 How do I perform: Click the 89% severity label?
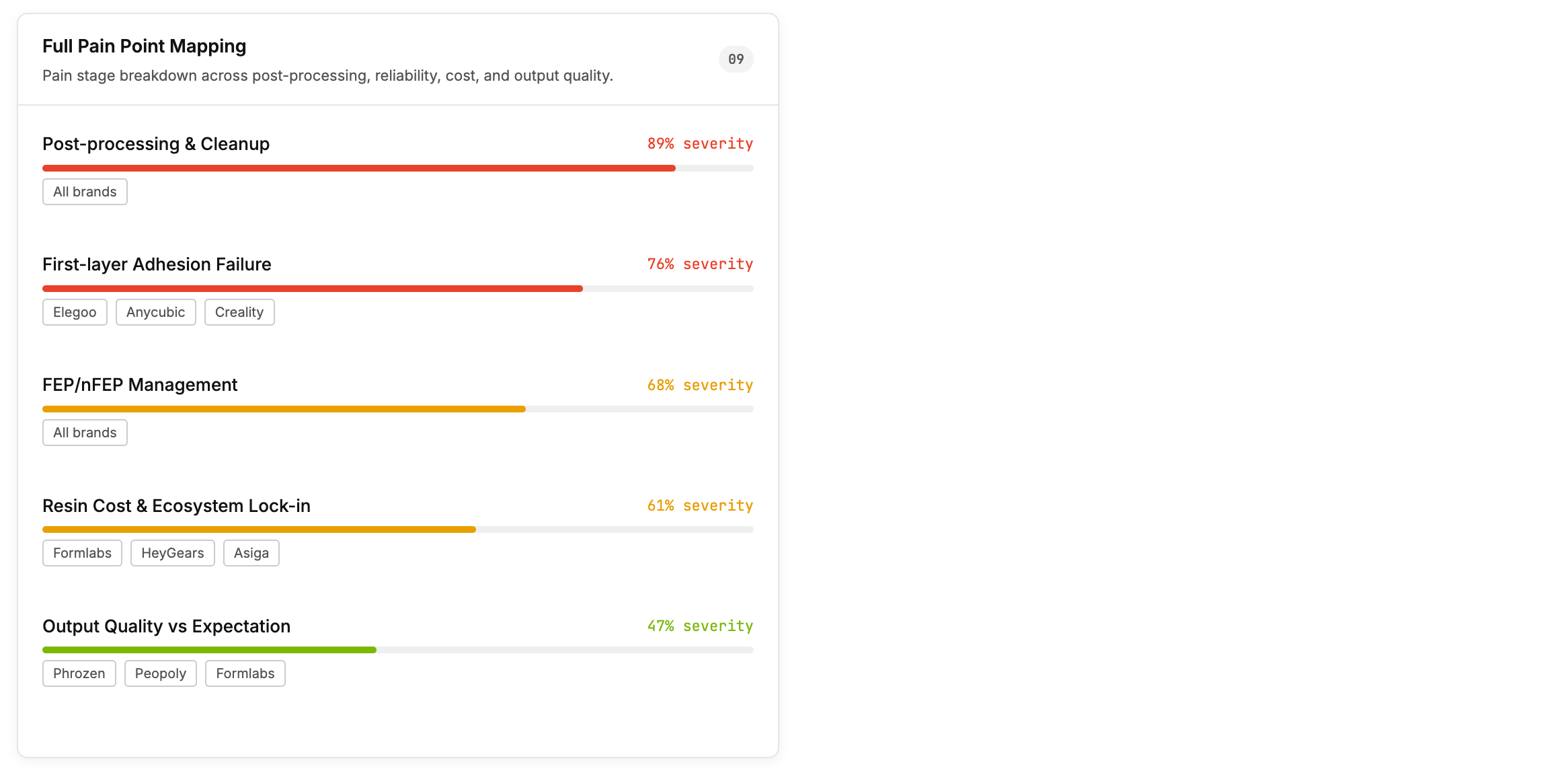[699, 143]
